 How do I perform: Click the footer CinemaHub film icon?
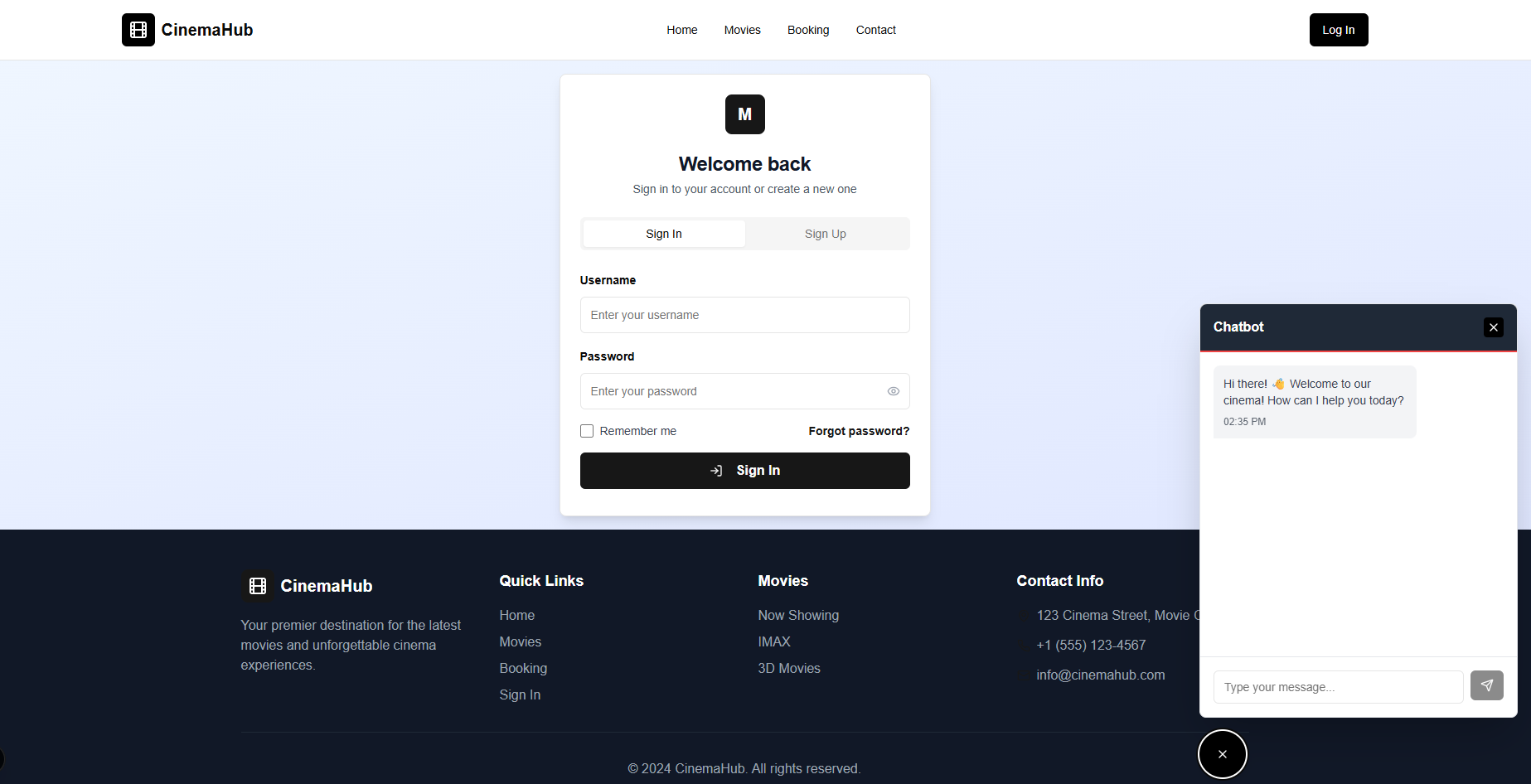[258, 586]
